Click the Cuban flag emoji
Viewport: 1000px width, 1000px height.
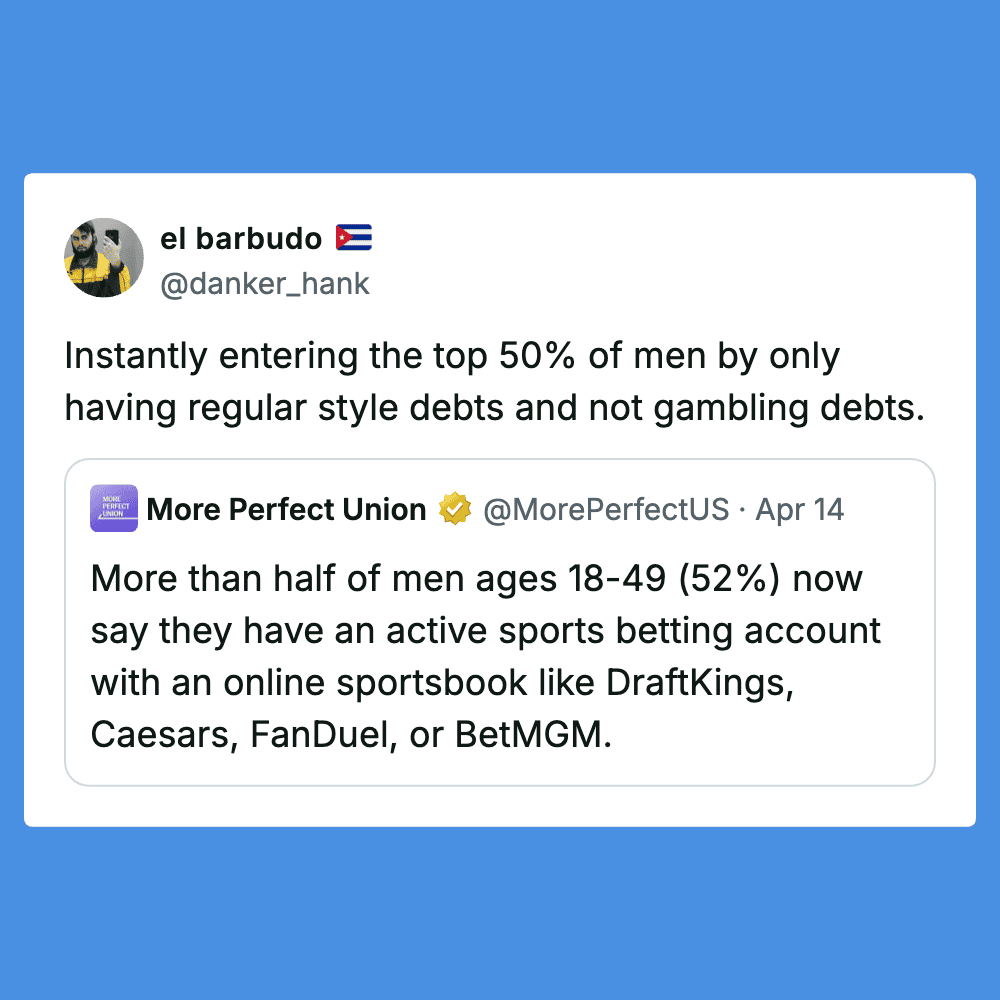(354, 238)
